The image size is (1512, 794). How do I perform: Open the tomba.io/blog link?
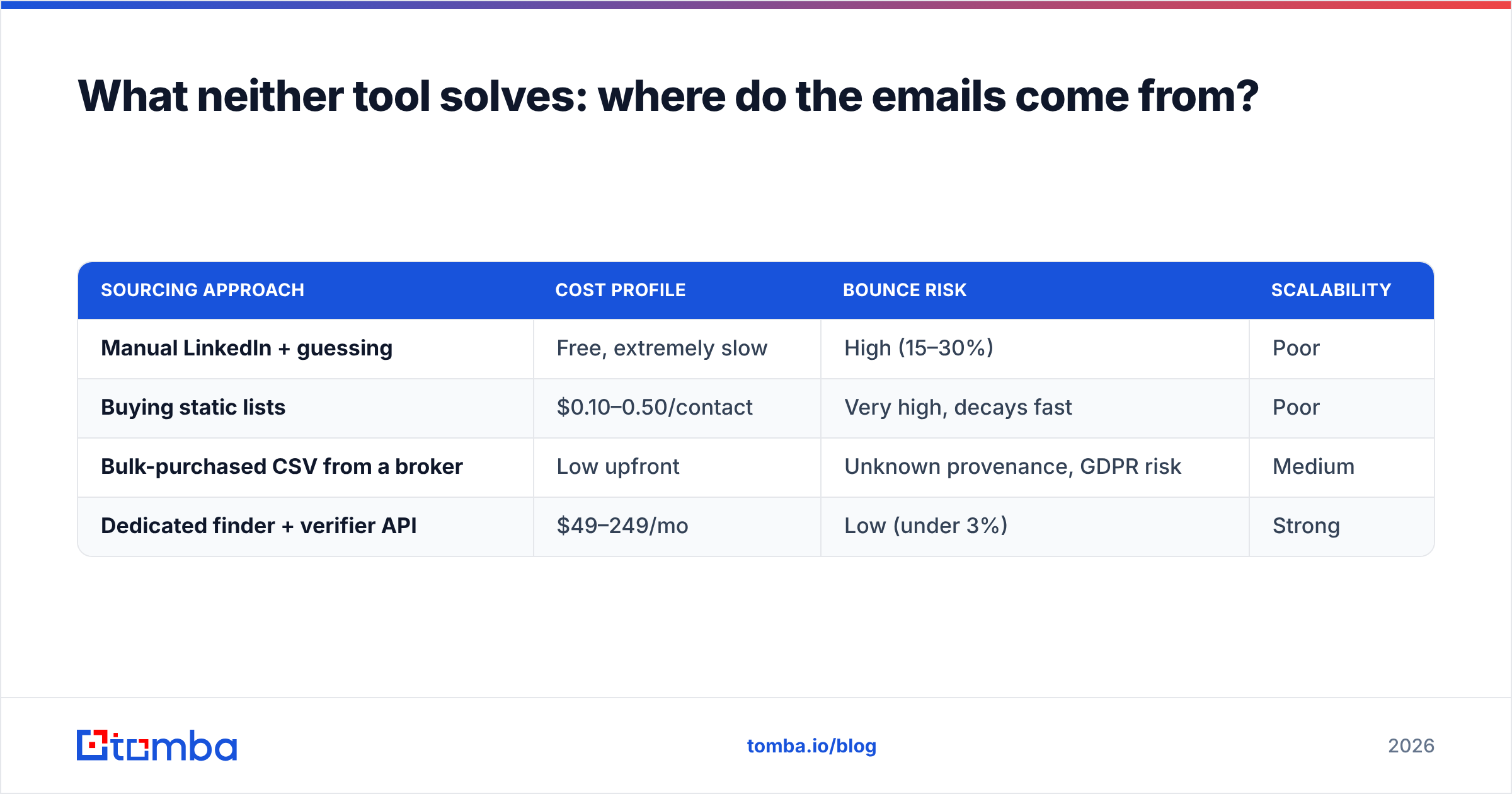[811, 746]
